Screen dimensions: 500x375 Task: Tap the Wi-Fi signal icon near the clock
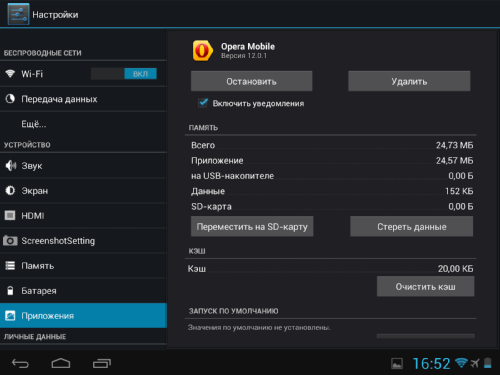coord(461,363)
